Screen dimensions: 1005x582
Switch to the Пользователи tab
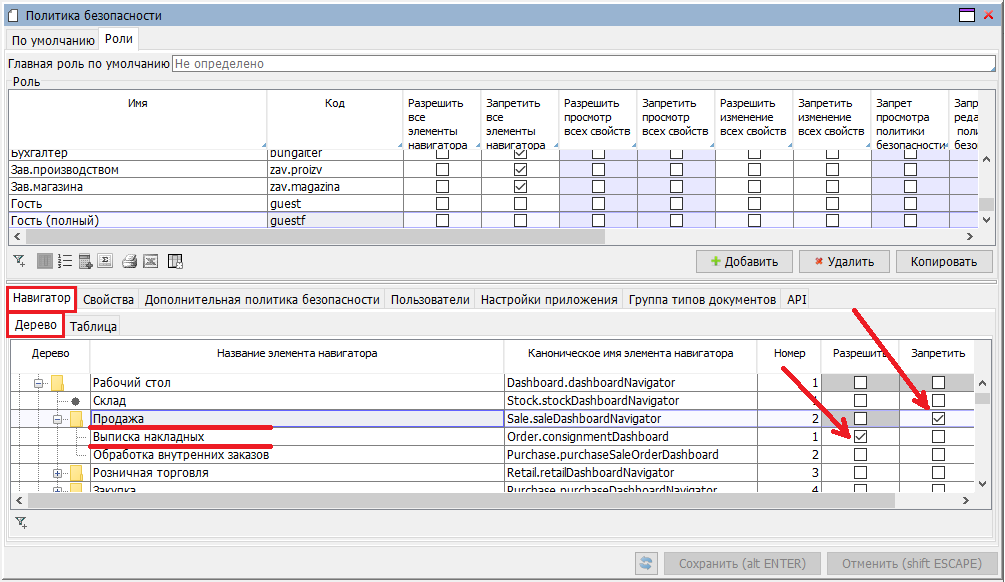tap(429, 299)
